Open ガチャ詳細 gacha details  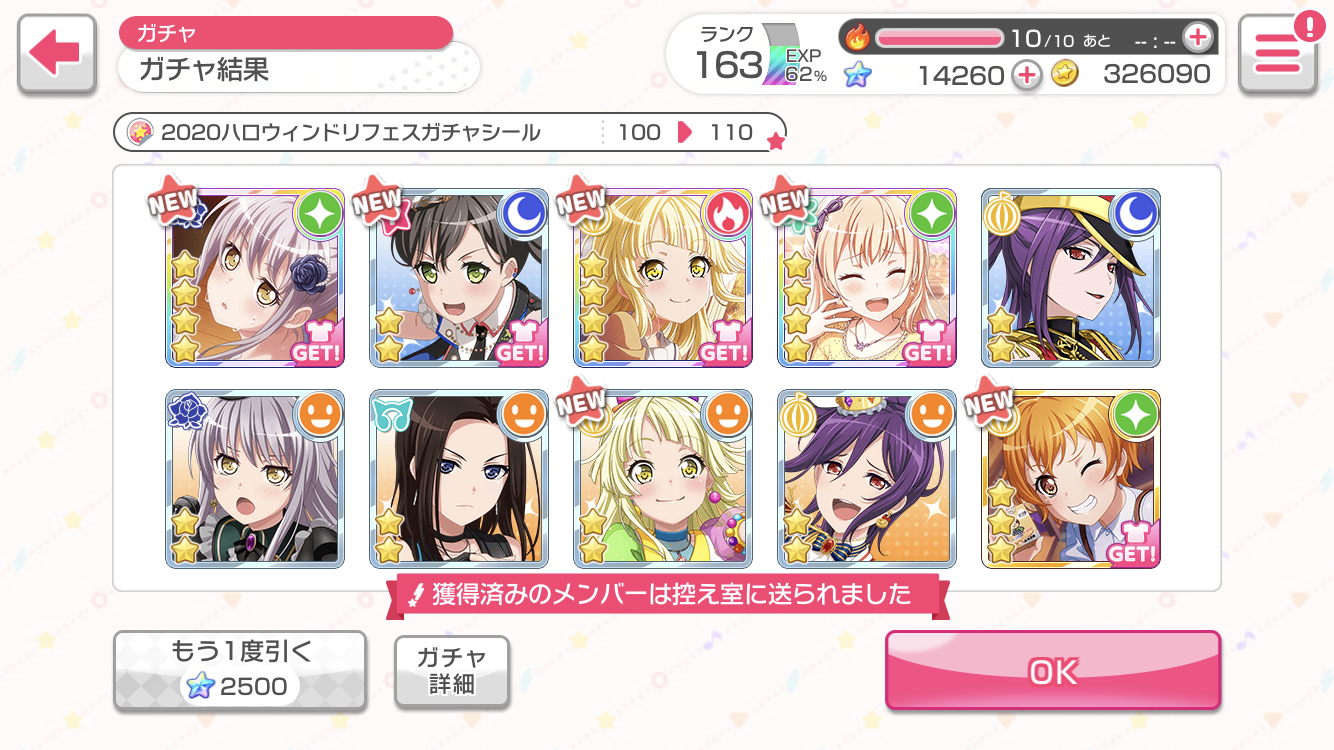(x=452, y=671)
